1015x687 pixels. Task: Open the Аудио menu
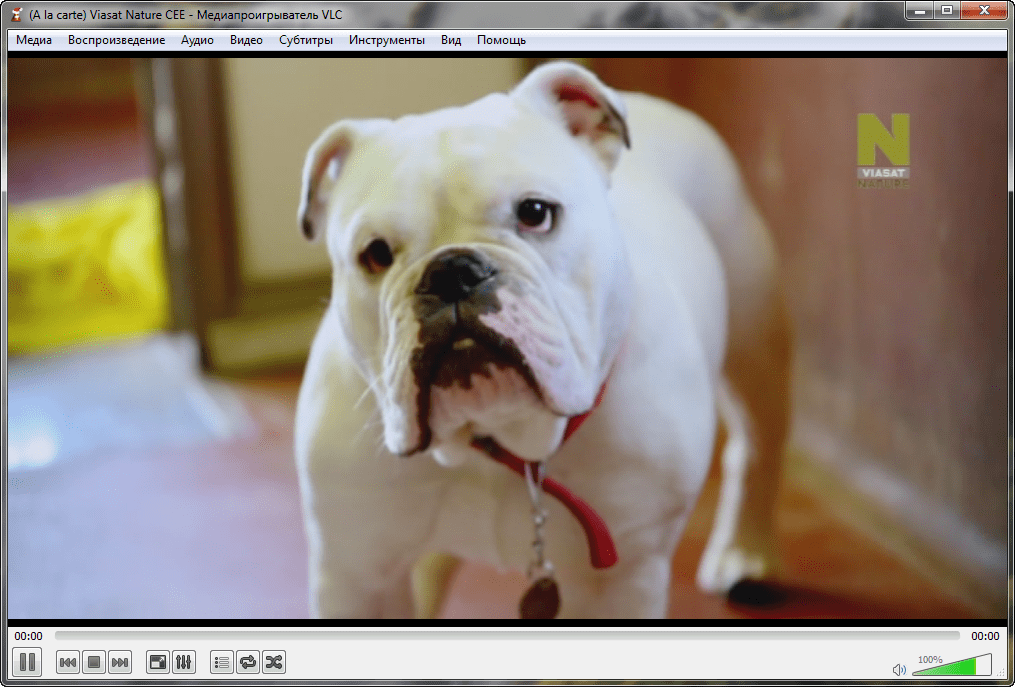click(x=197, y=40)
